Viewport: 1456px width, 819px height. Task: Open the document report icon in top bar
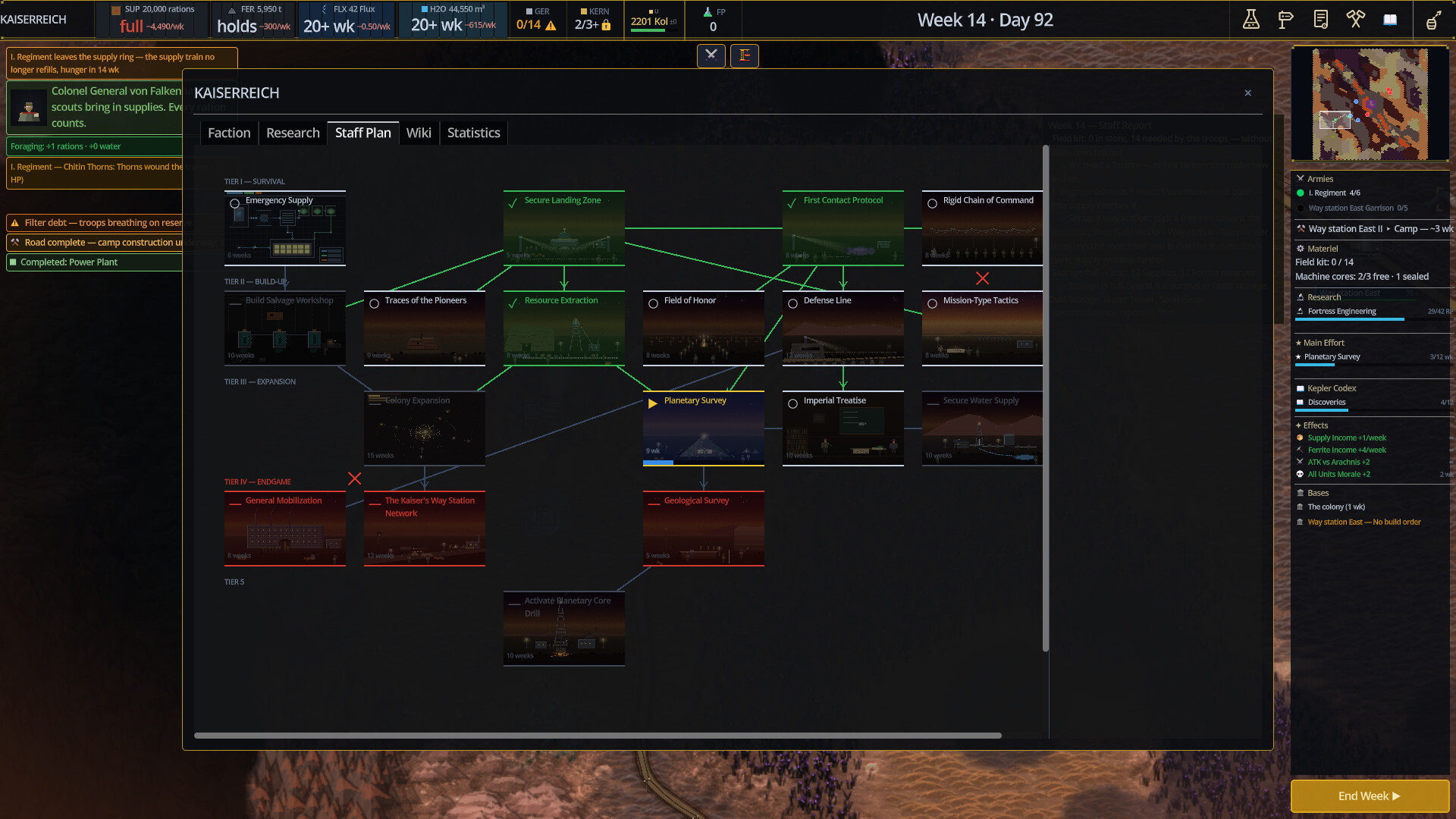[x=1321, y=20]
